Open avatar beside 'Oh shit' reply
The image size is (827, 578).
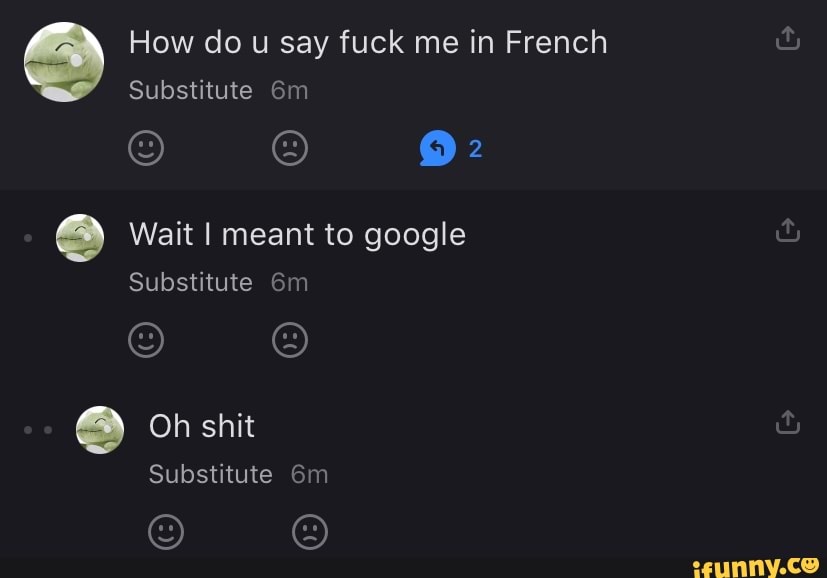point(100,430)
